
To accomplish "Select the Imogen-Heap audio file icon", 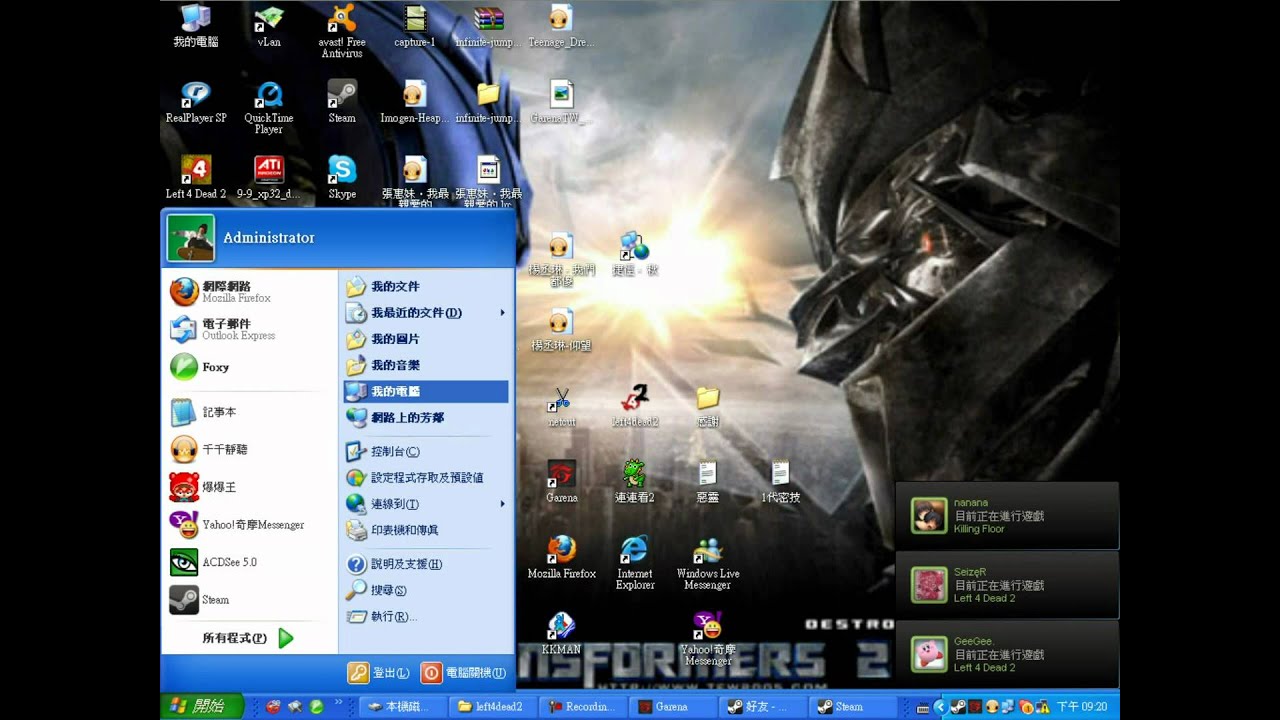I will click(x=415, y=103).
